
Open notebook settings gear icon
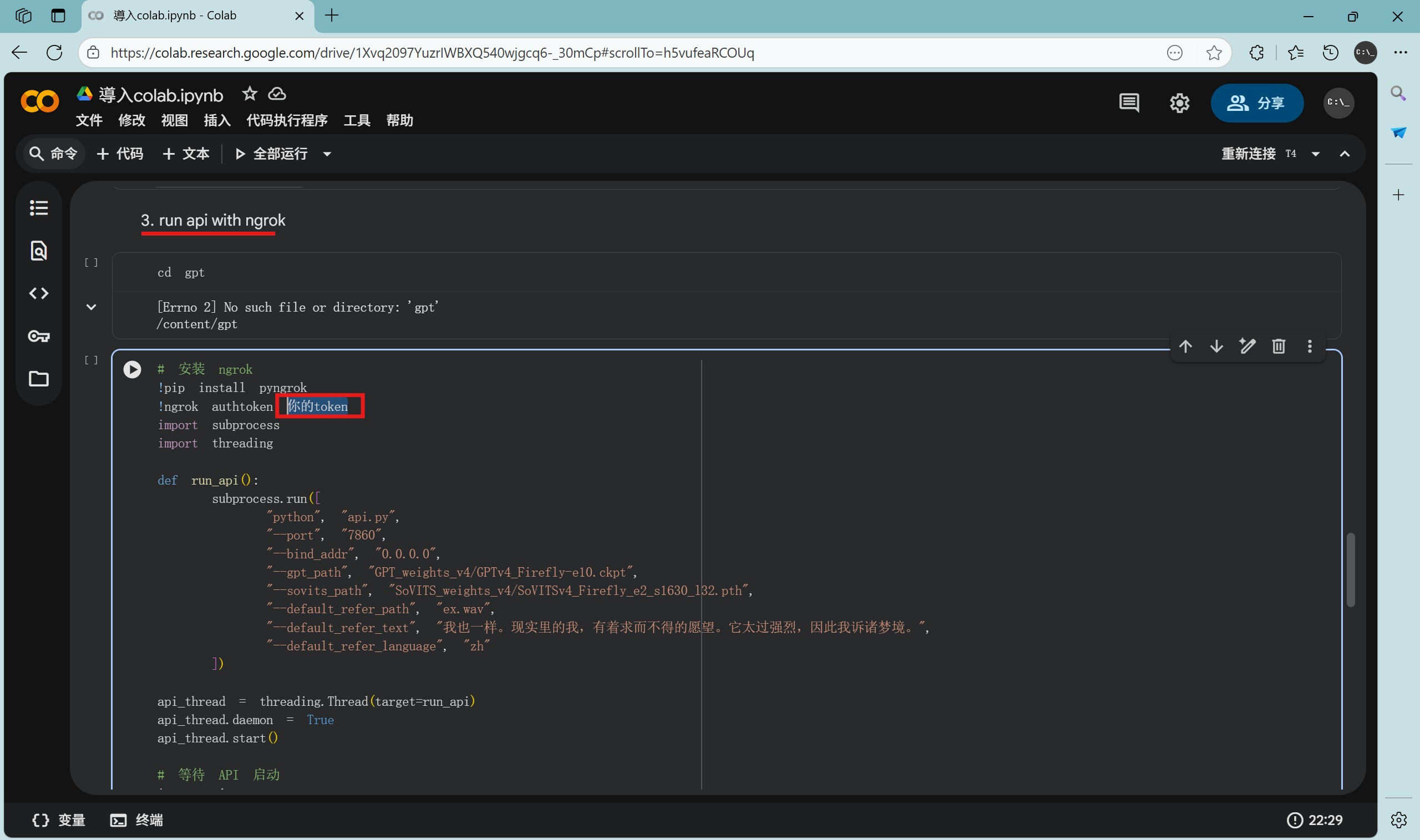pyautogui.click(x=1179, y=103)
